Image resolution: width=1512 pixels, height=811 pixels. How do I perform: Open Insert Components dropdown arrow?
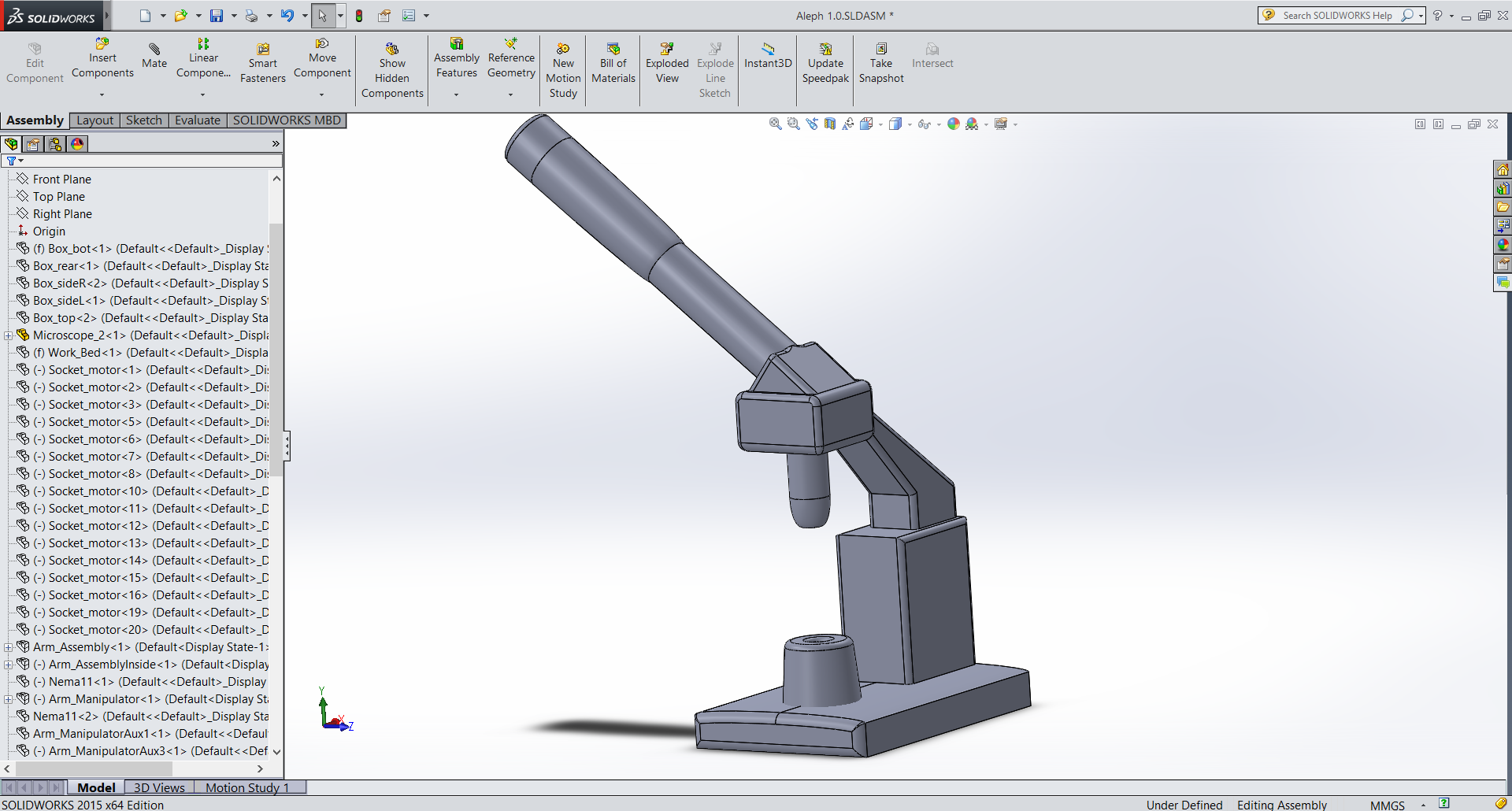pos(102,94)
